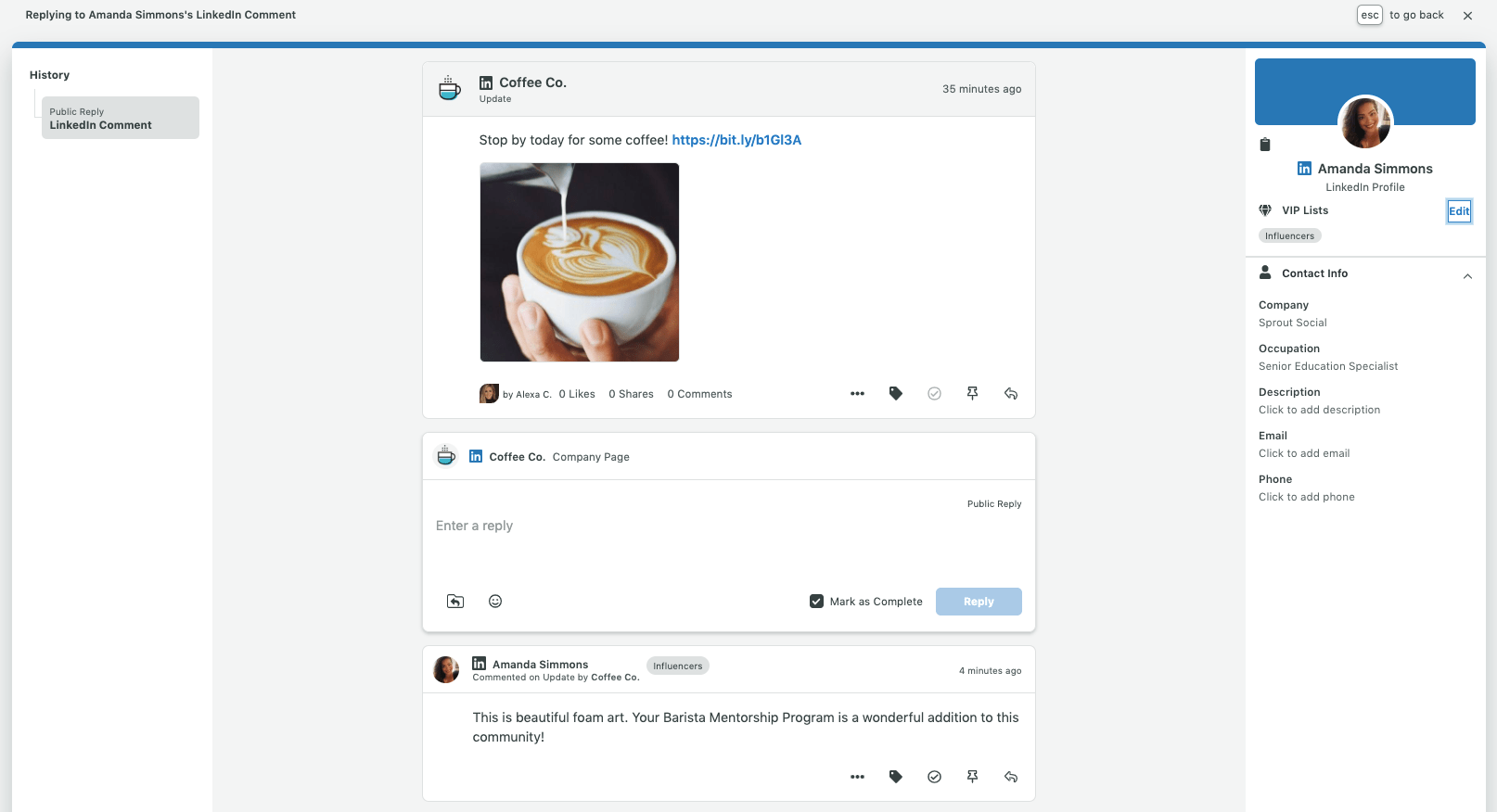1497x812 pixels.
Task: Open more options on Amanda Simmons comment
Action: point(857,777)
